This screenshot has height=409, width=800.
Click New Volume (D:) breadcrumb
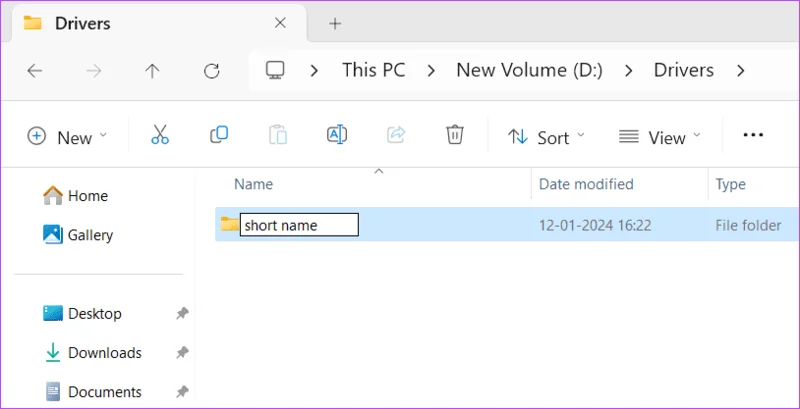point(530,70)
